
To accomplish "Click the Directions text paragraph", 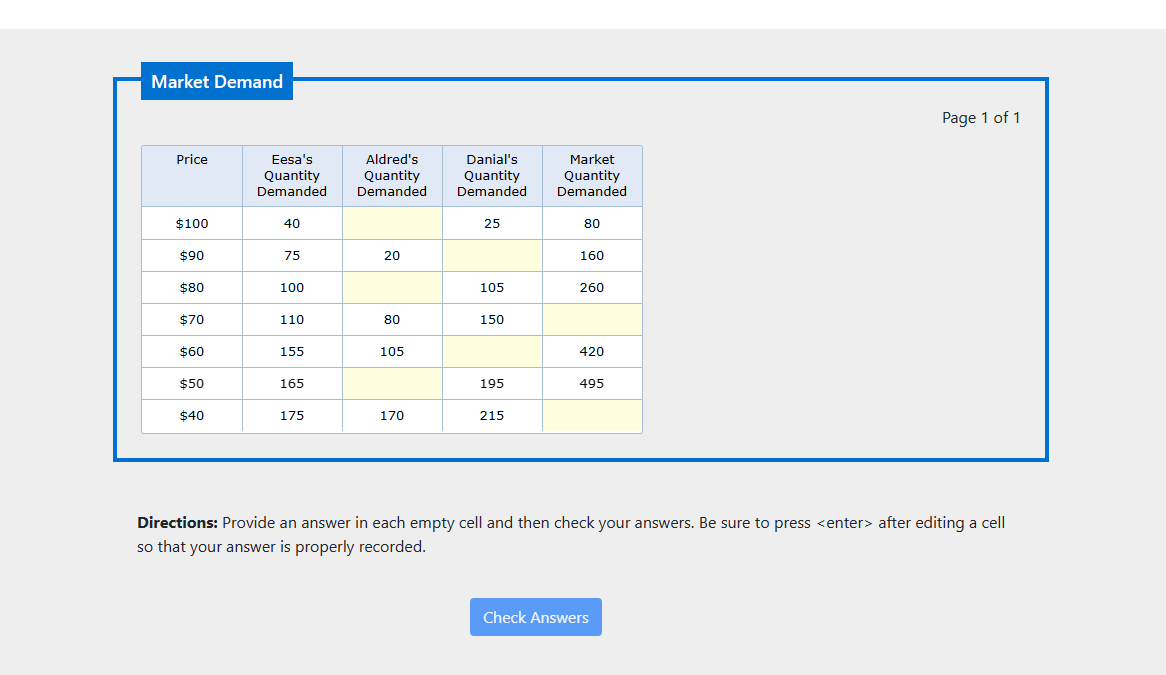I will coord(573,534).
